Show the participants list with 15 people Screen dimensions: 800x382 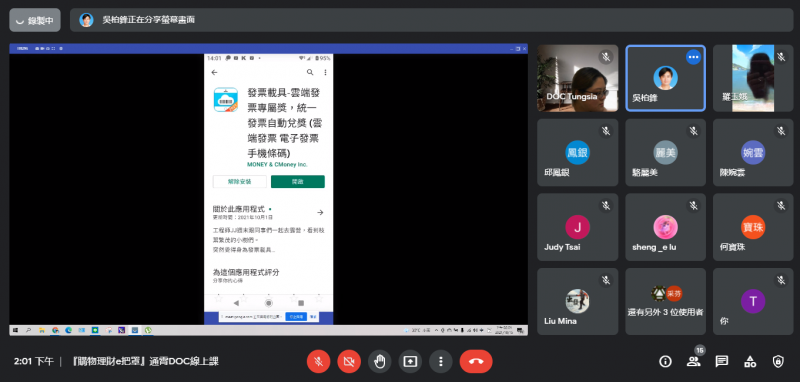pos(693,362)
